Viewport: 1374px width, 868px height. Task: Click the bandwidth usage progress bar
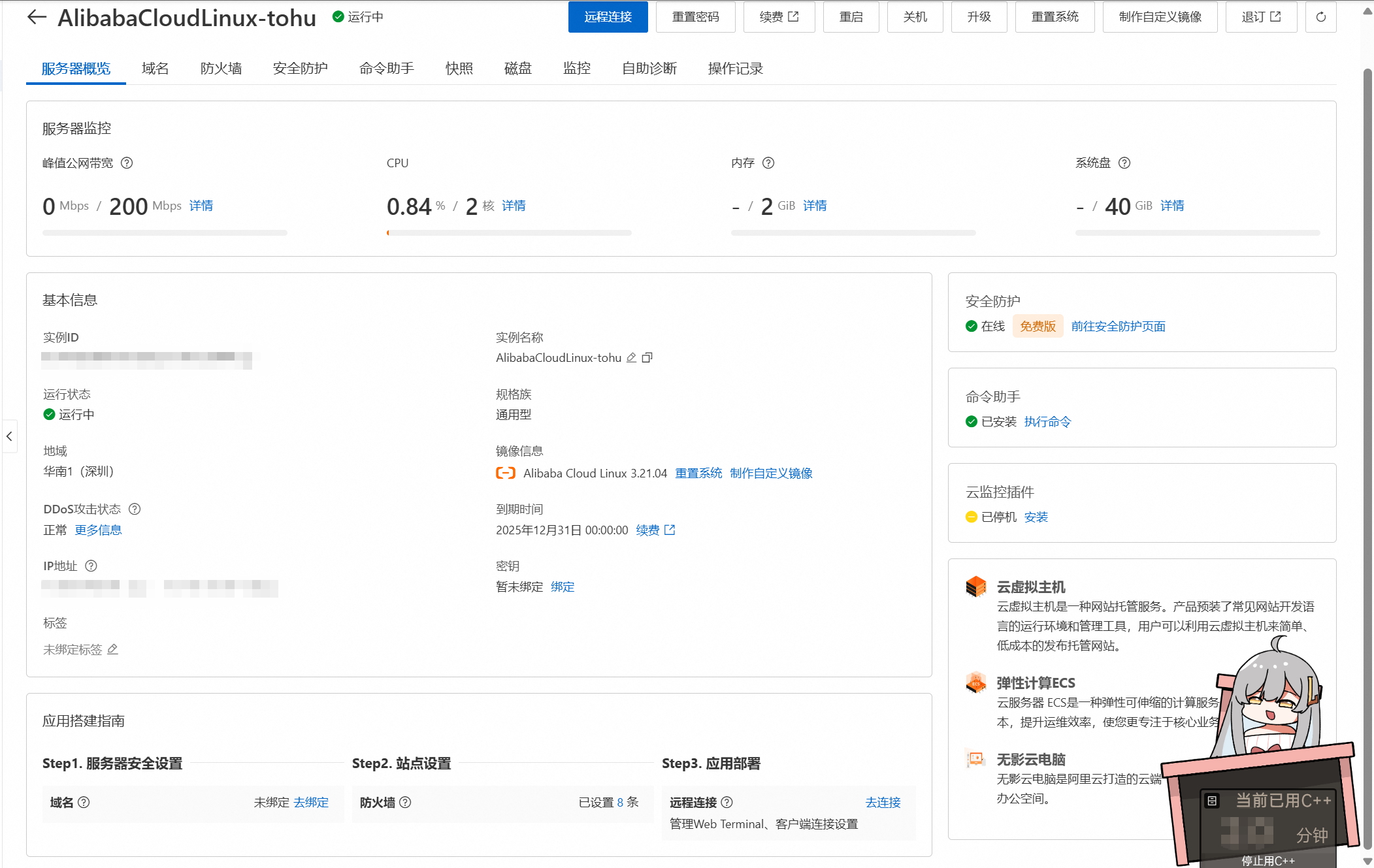click(x=165, y=233)
